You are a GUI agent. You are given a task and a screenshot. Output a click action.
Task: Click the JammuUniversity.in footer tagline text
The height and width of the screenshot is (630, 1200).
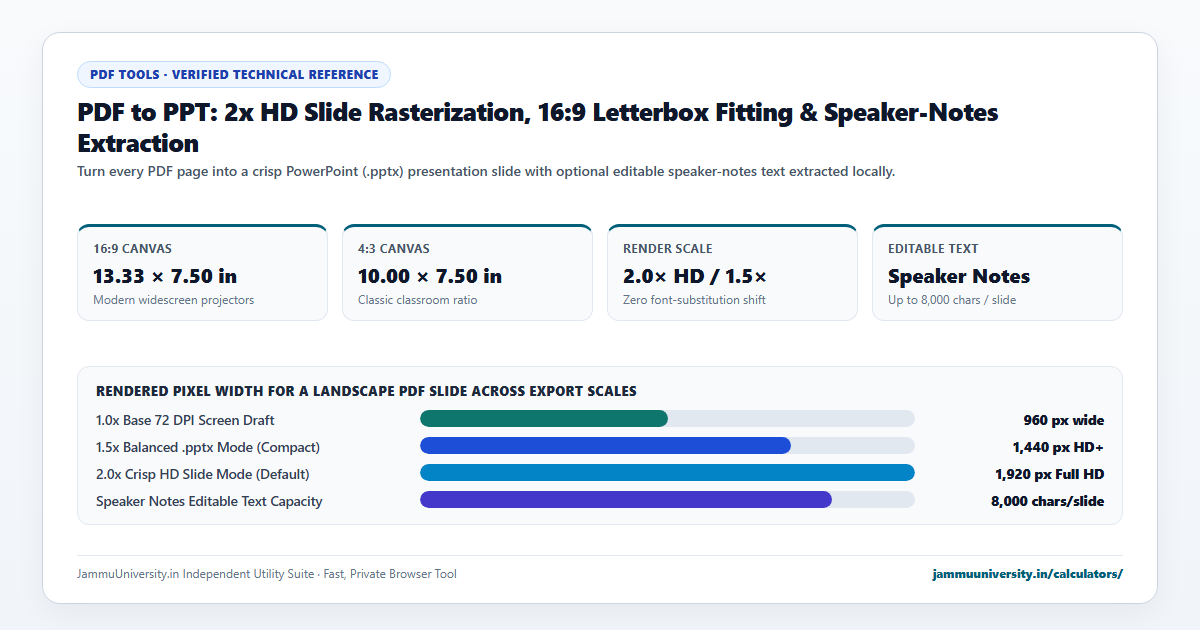tap(267, 574)
